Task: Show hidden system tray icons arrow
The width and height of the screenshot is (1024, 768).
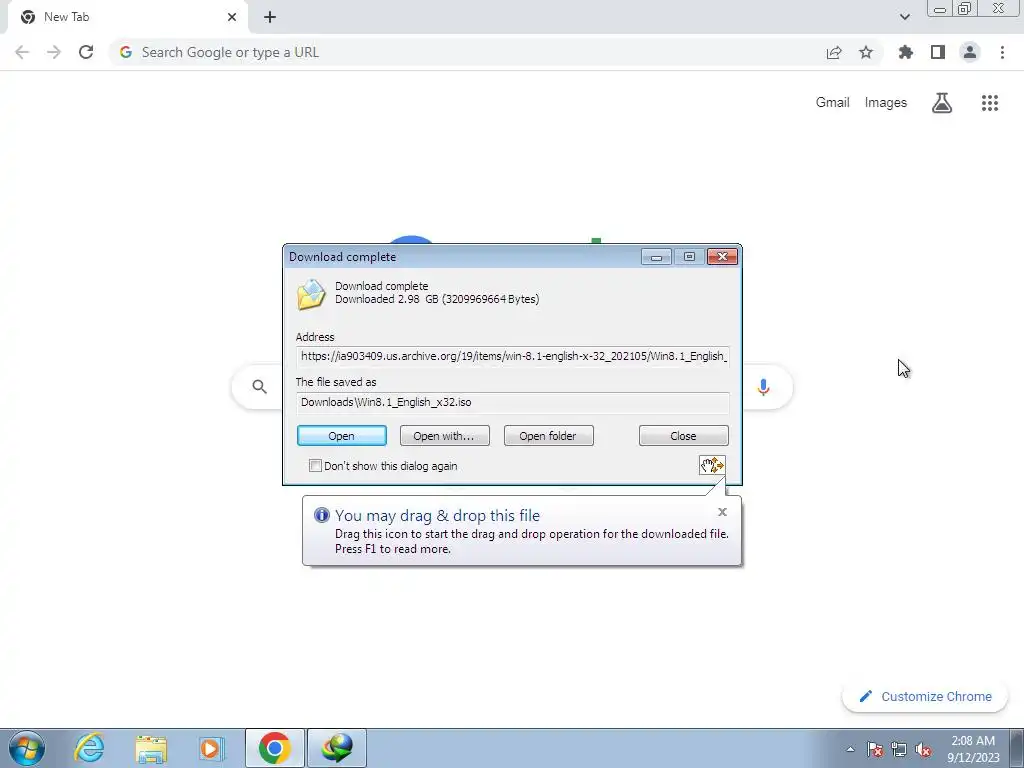Action: 850,749
